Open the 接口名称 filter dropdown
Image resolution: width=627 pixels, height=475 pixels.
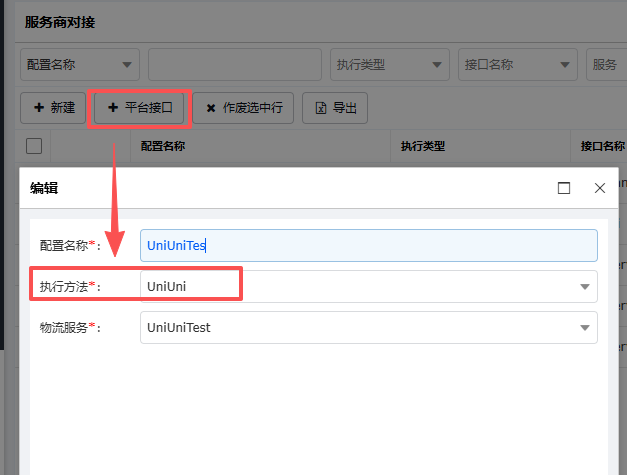(x=565, y=65)
